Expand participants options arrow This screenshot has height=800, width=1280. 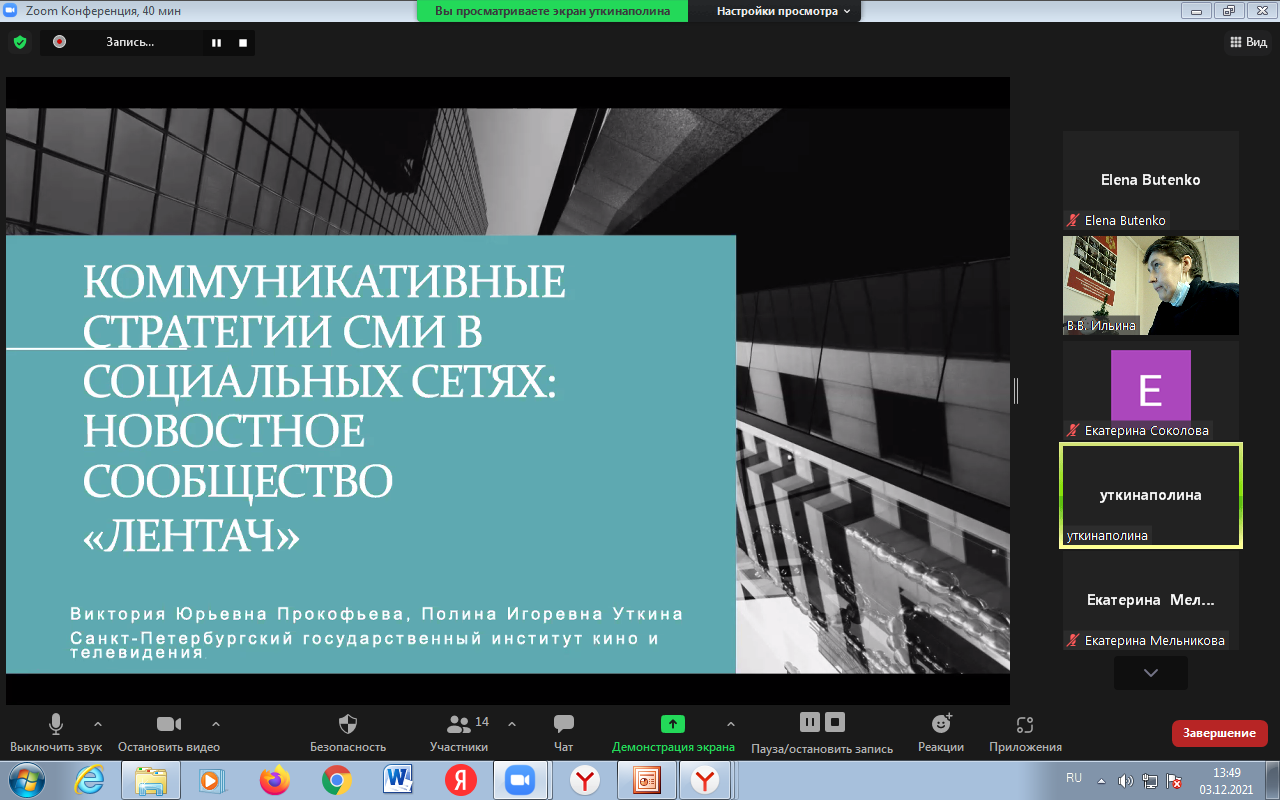pos(512,724)
